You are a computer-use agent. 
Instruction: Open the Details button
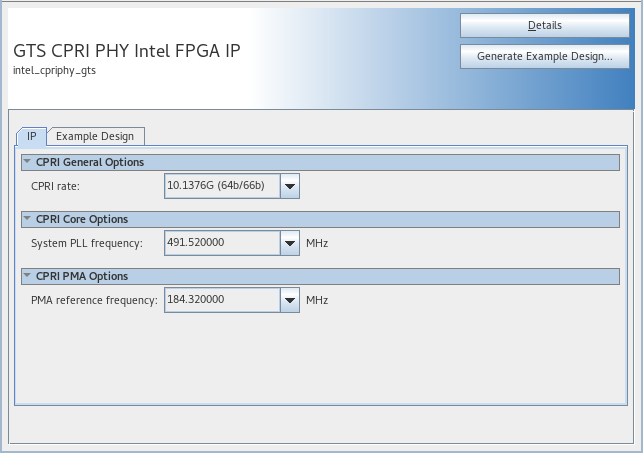click(x=545, y=25)
